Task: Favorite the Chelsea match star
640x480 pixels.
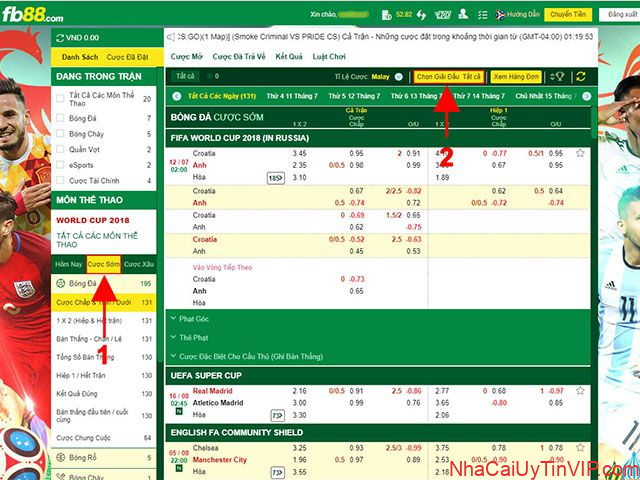Action: coord(580,447)
